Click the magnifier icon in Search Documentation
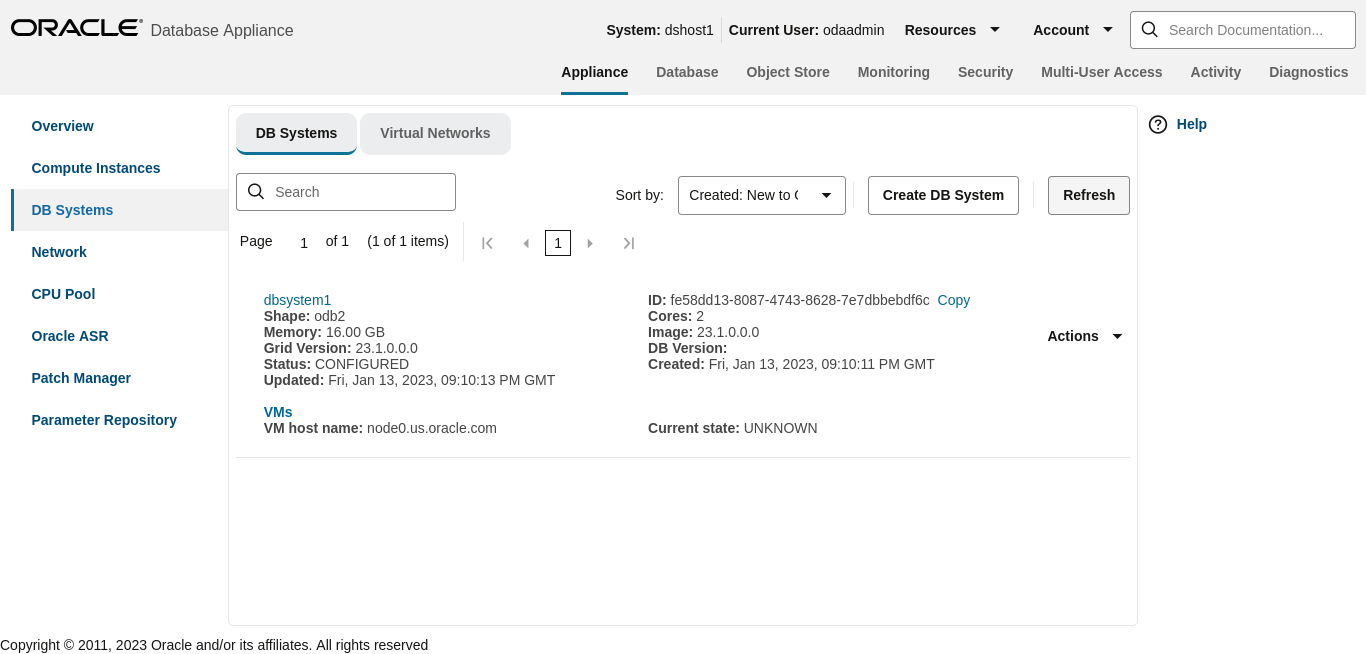Viewport: 1366px width, 654px height. [x=1150, y=30]
